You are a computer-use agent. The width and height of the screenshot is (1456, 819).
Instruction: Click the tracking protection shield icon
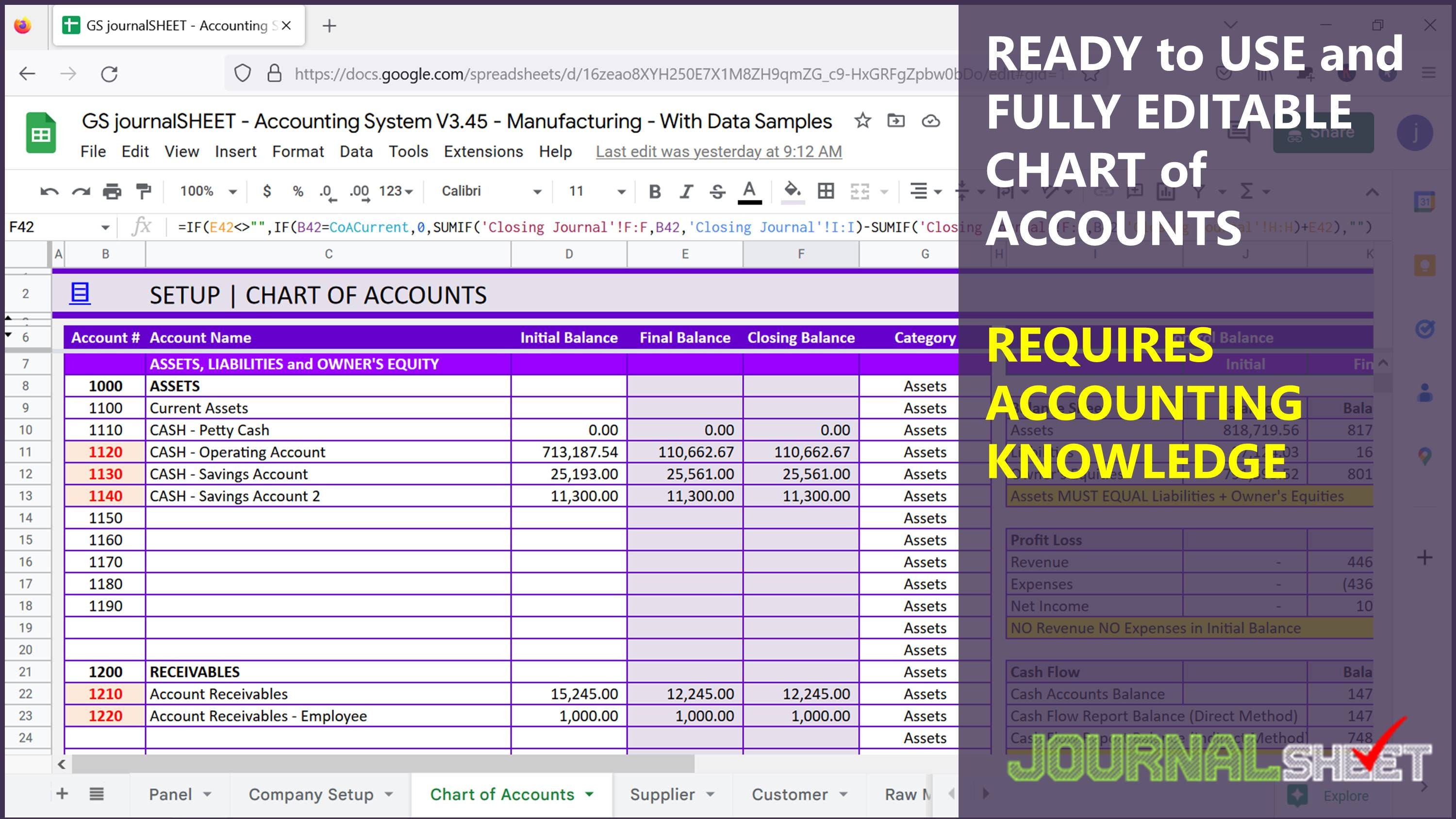click(x=243, y=73)
